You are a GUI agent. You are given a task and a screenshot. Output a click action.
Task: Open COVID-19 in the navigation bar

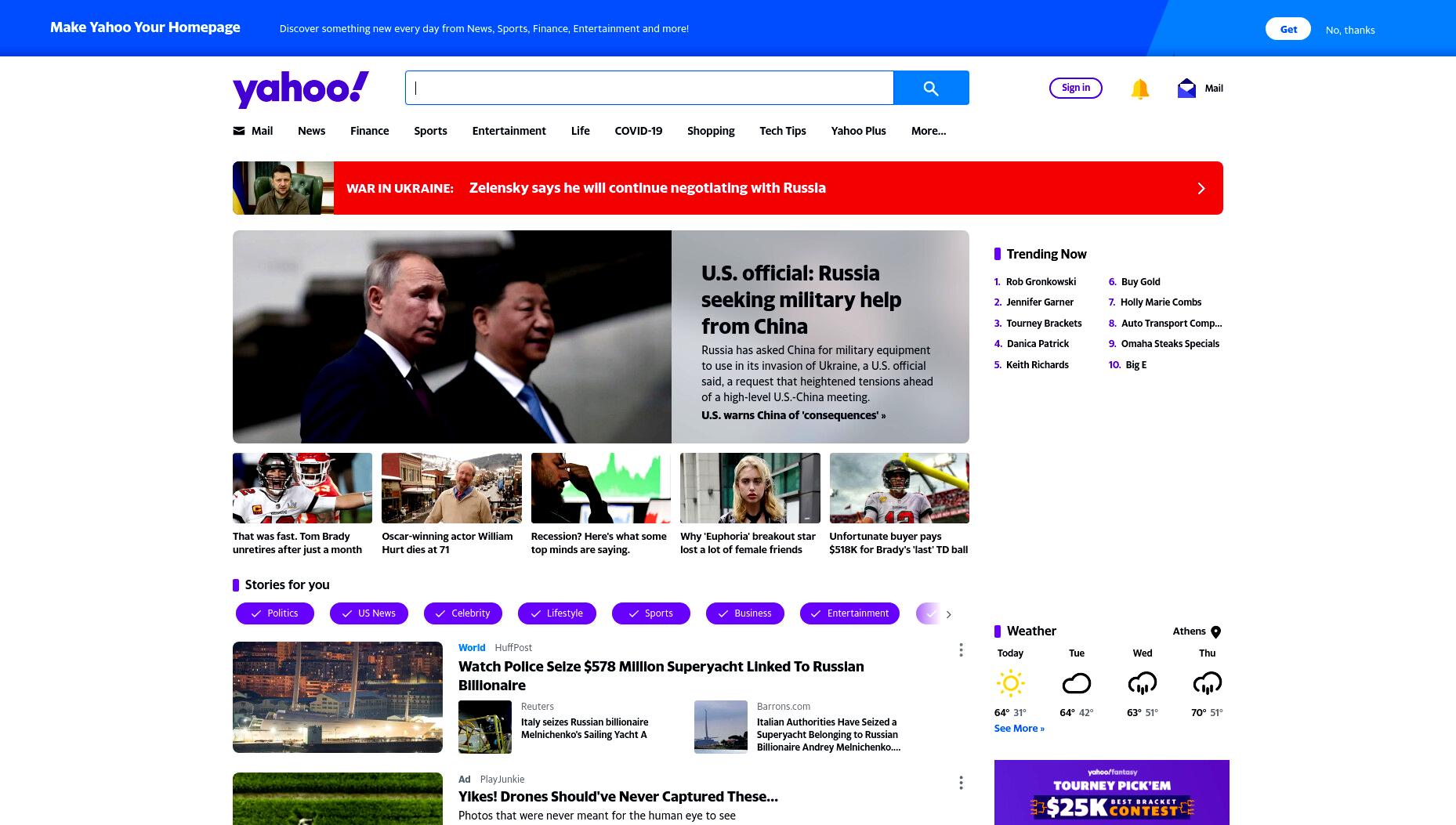click(638, 131)
